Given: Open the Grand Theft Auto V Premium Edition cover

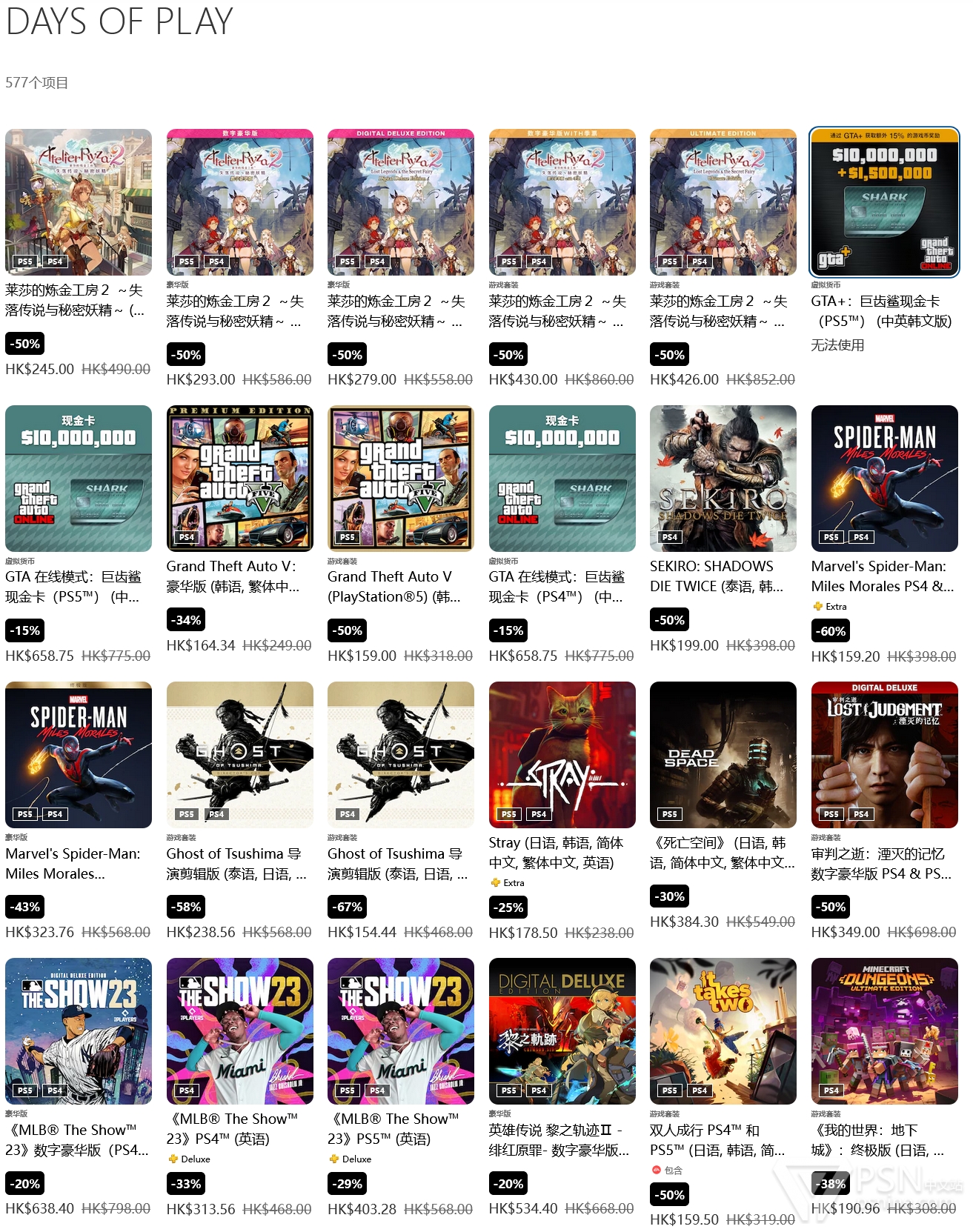Looking at the screenshot, I should 240,479.
